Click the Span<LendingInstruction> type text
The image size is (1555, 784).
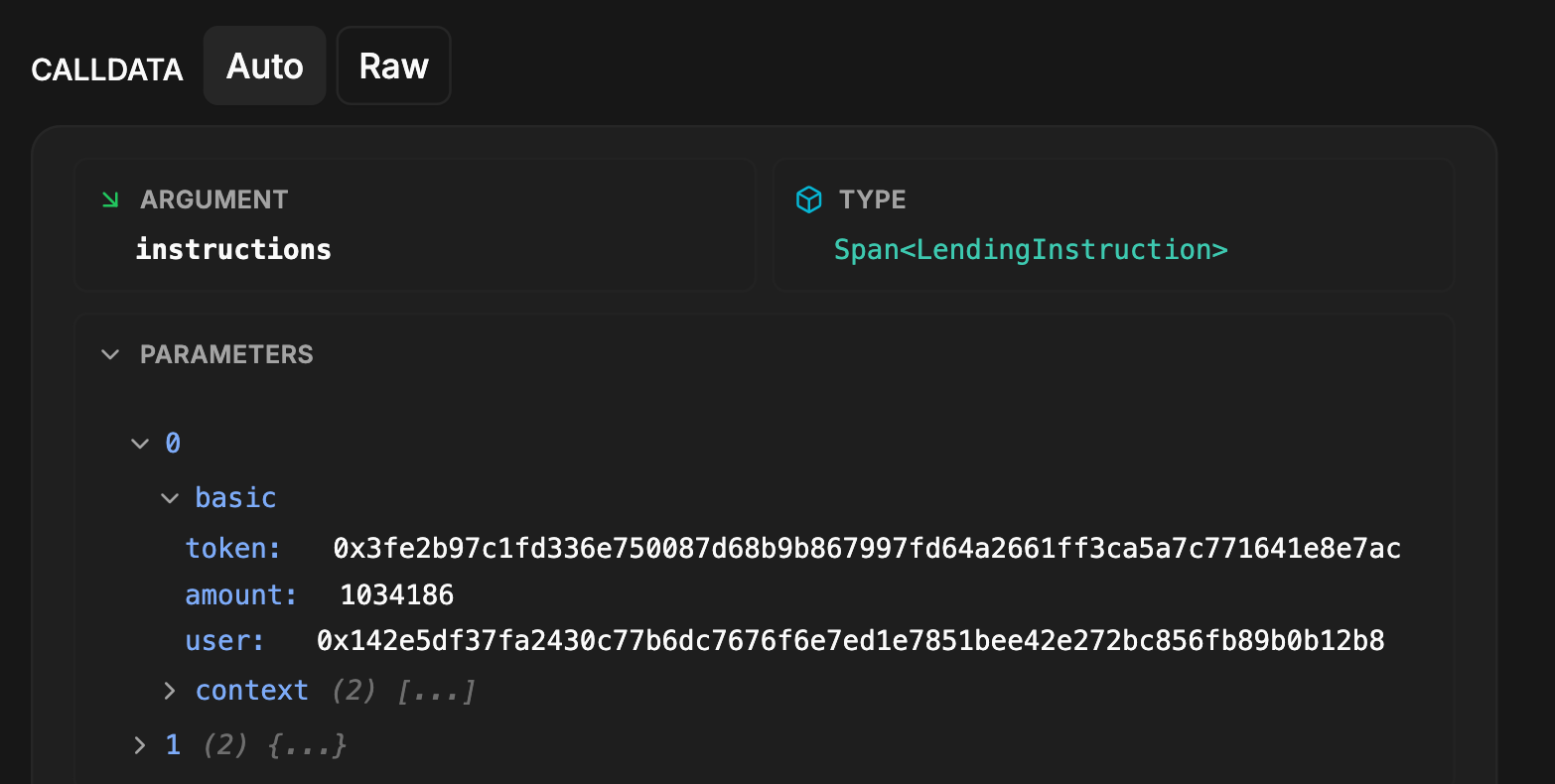(x=1030, y=249)
